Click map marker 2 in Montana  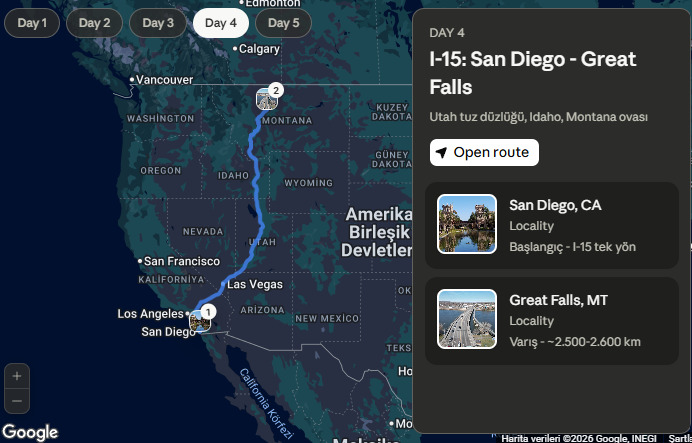pos(267,98)
